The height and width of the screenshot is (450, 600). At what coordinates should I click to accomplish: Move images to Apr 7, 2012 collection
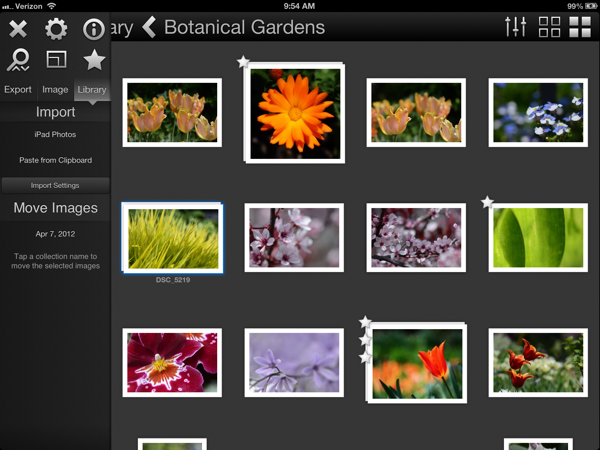click(55, 232)
